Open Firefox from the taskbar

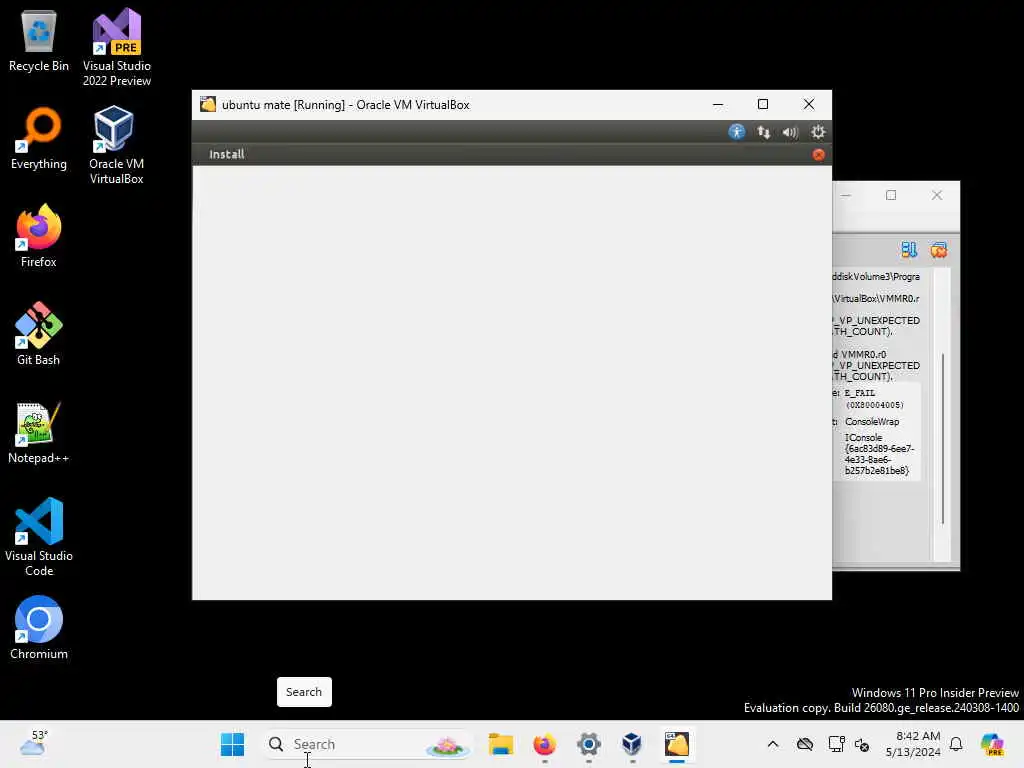point(545,744)
